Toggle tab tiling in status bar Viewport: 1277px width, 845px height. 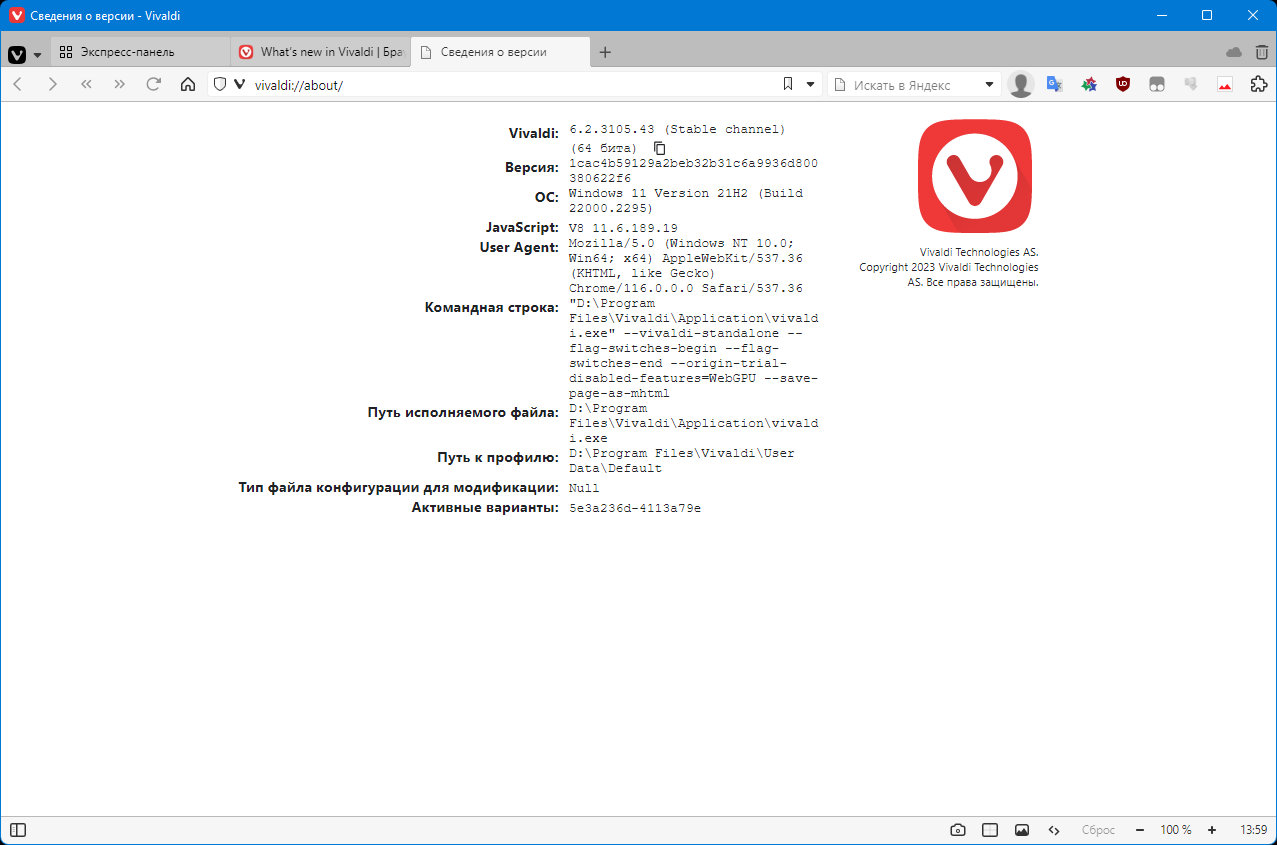(x=990, y=830)
